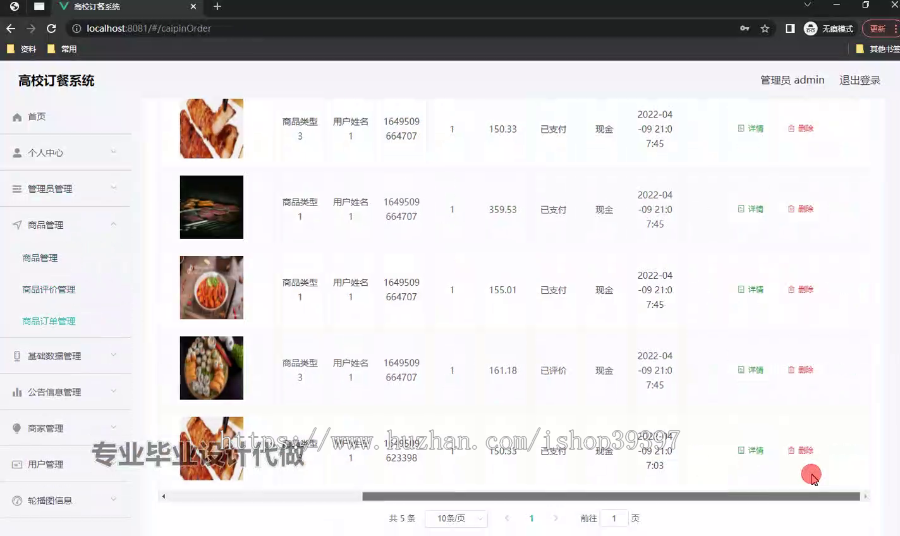Open the 359.53 order's grilled food thumbnail

pyautogui.click(x=211, y=207)
